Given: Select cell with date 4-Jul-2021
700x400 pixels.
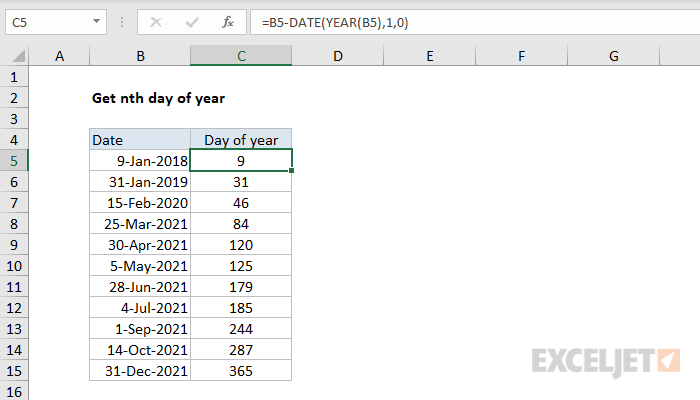Looking at the screenshot, I should (140, 308).
